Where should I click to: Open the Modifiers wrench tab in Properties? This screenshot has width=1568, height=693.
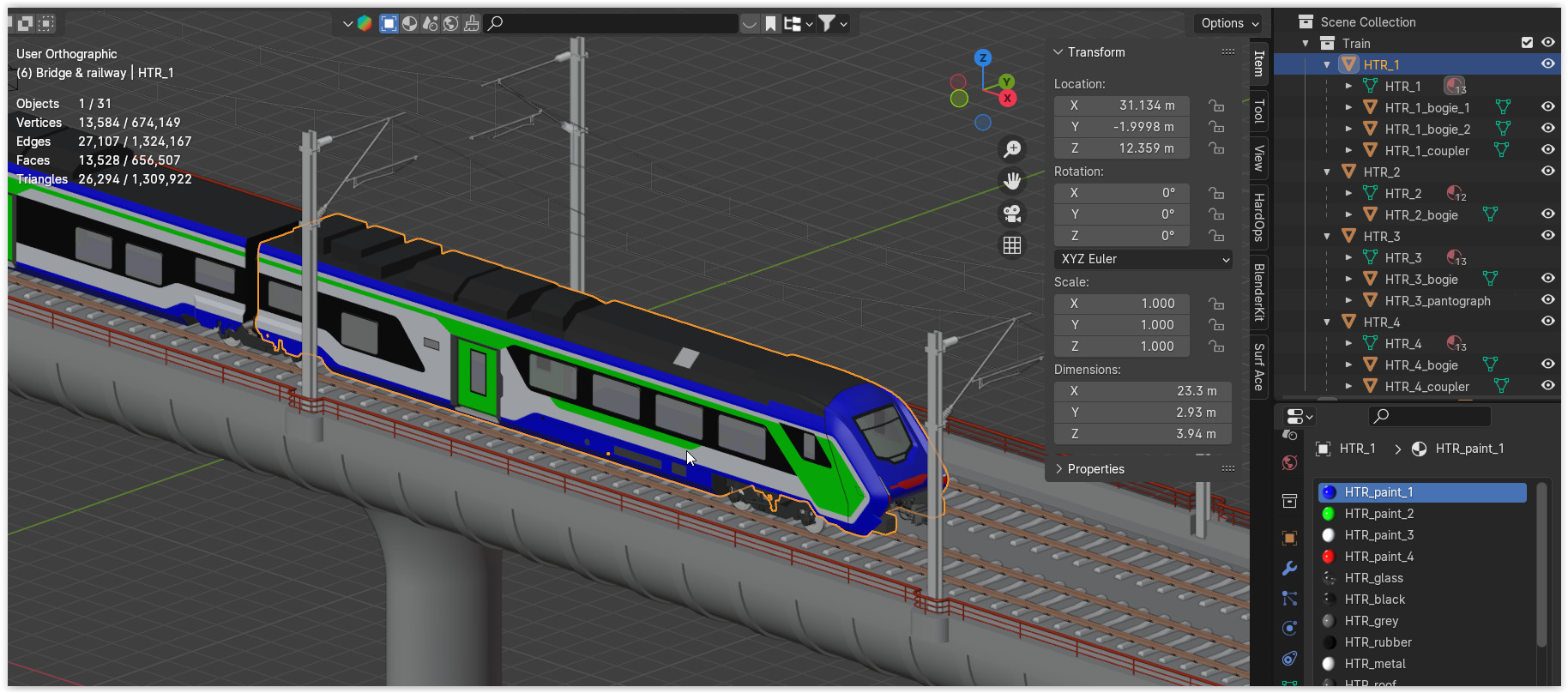1289,568
